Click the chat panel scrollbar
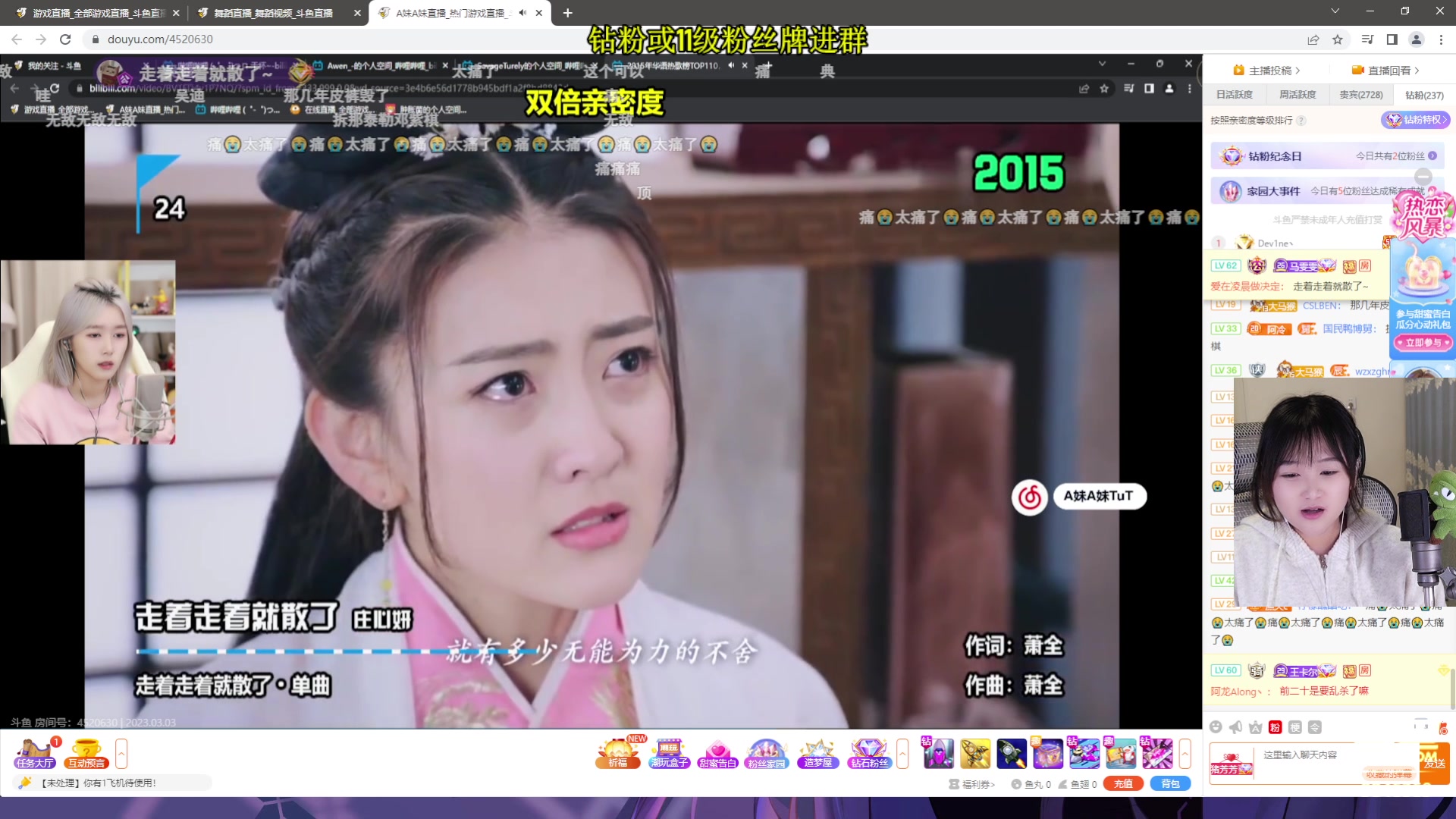 (x=1451, y=689)
